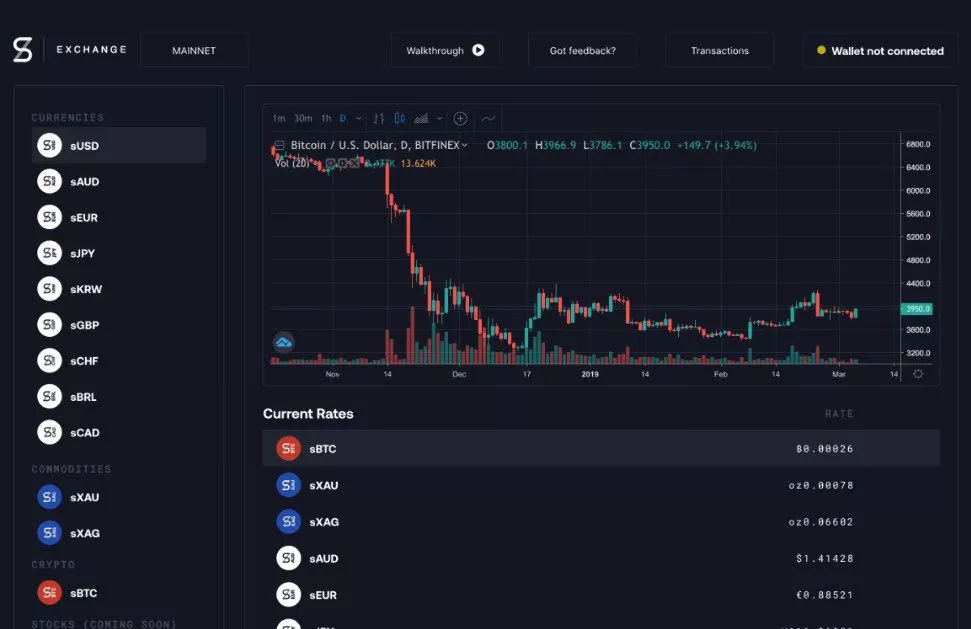Click the Synthetix Exchange logo

click(x=23, y=50)
